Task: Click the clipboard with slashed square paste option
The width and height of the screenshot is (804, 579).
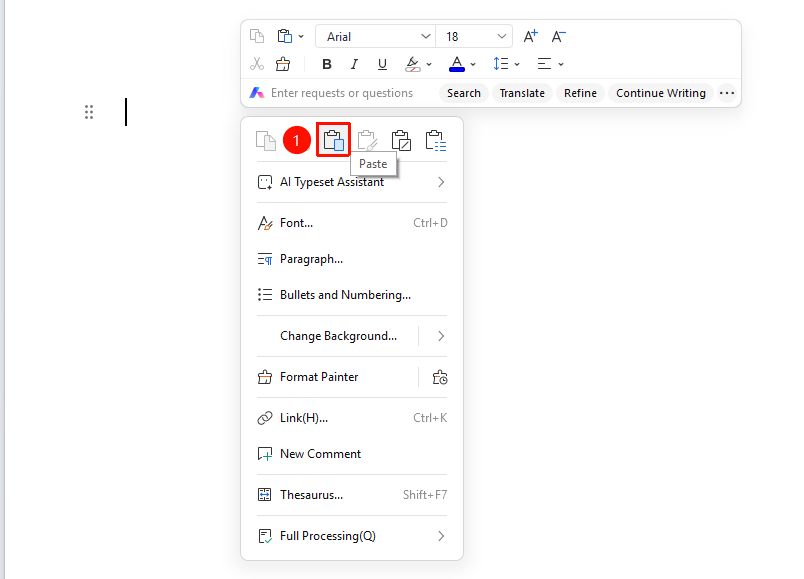Action: 401,141
